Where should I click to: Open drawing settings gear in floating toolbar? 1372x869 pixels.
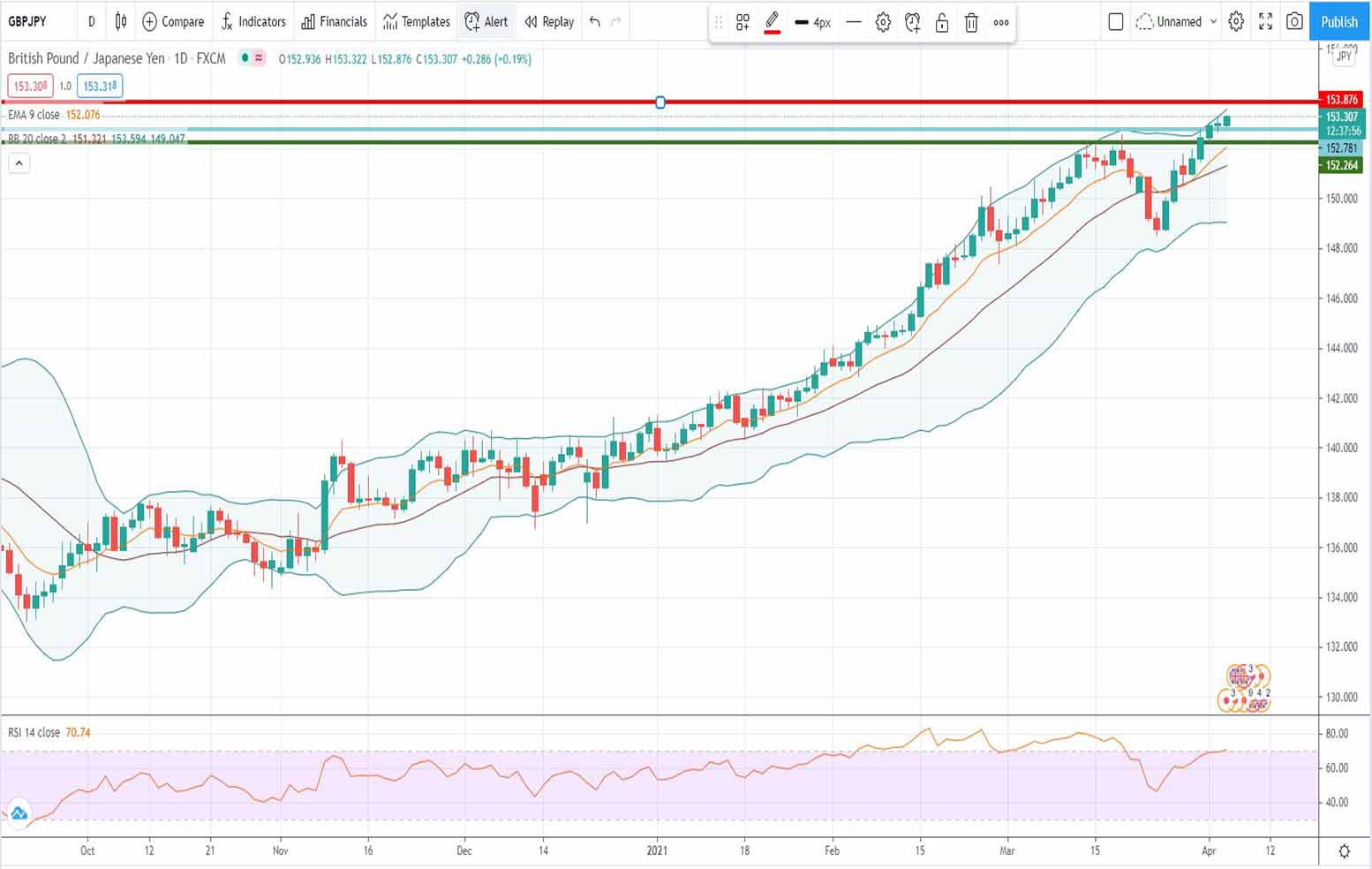883,23
